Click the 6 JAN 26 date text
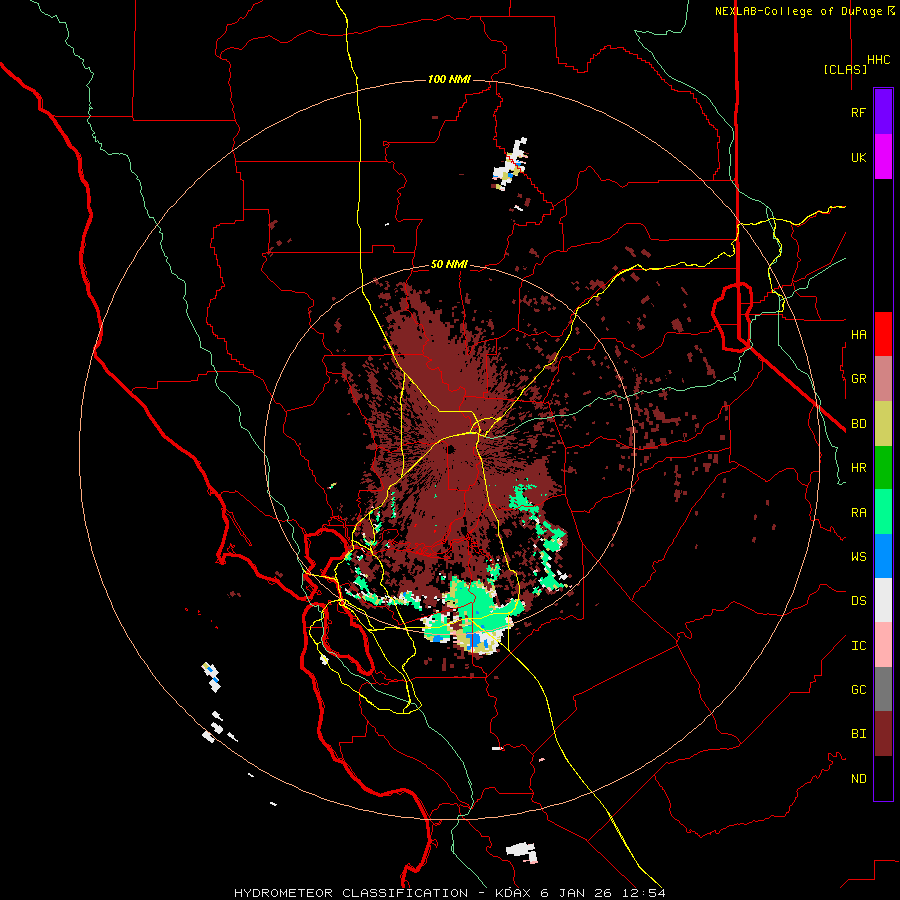The height and width of the screenshot is (900, 900). (x=577, y=893)
